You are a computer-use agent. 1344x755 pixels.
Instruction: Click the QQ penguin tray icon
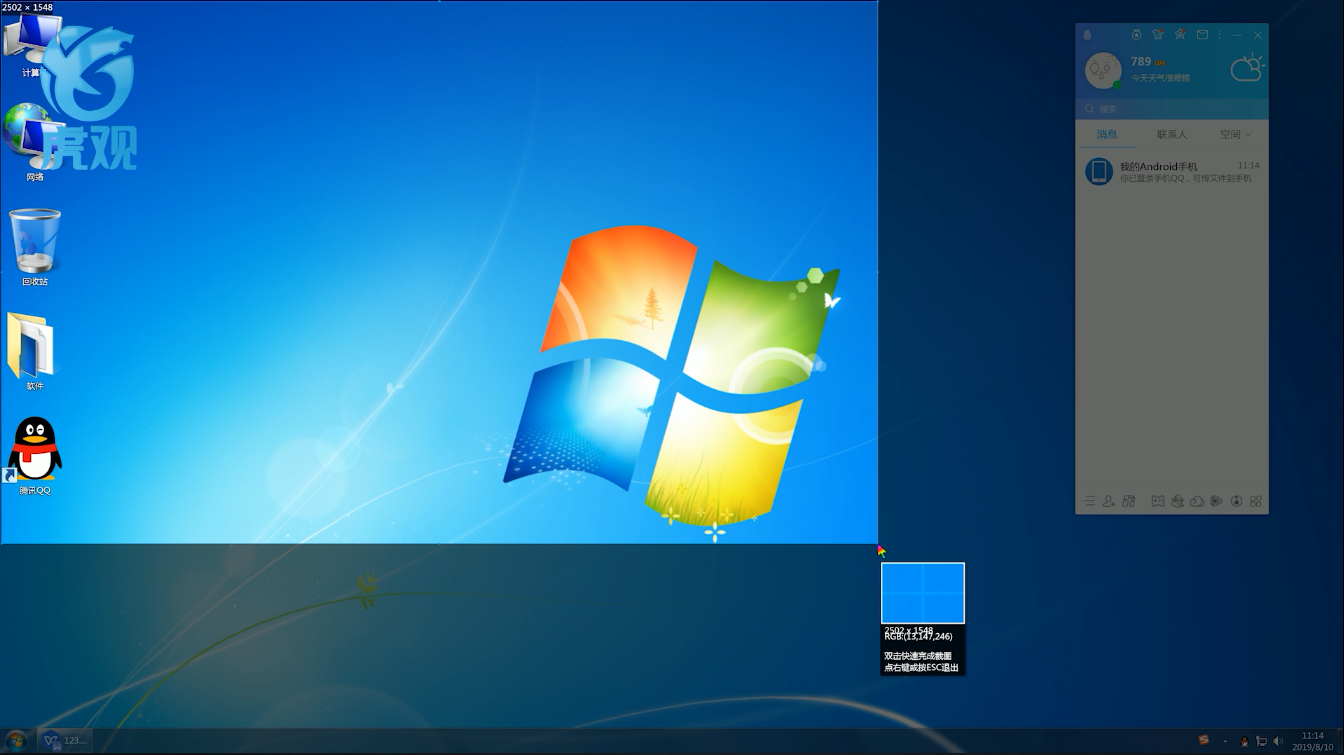click(1244, 742)
